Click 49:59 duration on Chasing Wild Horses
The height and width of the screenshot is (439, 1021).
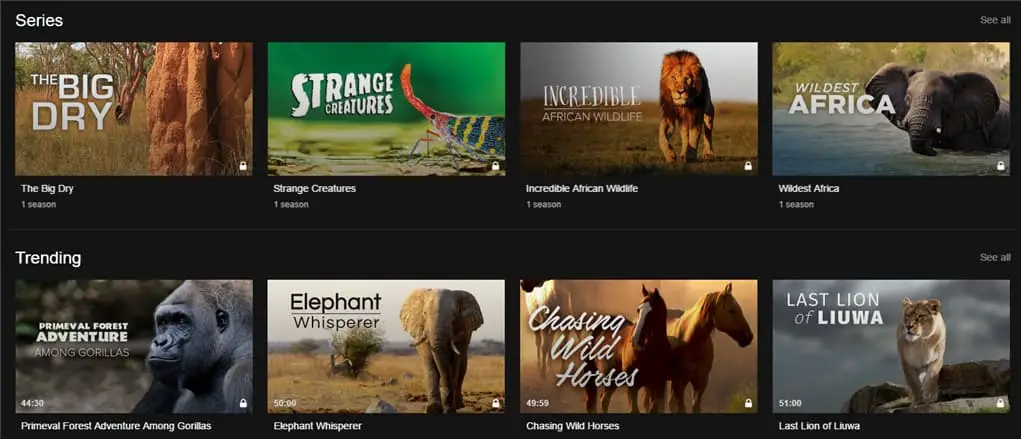(x=537, y=403)
